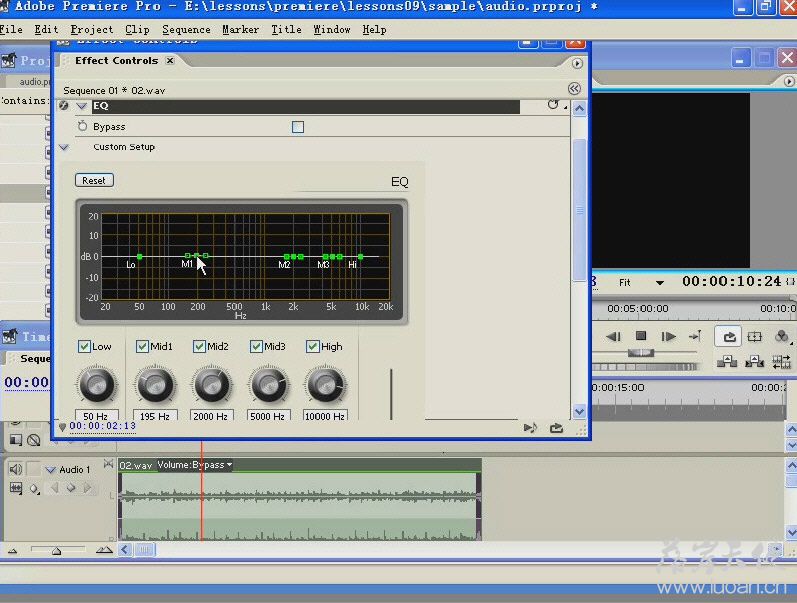Open the Marker menu
Image resolution: width=797 pixels, height=603 pixels.
click(x=240, y=29)
